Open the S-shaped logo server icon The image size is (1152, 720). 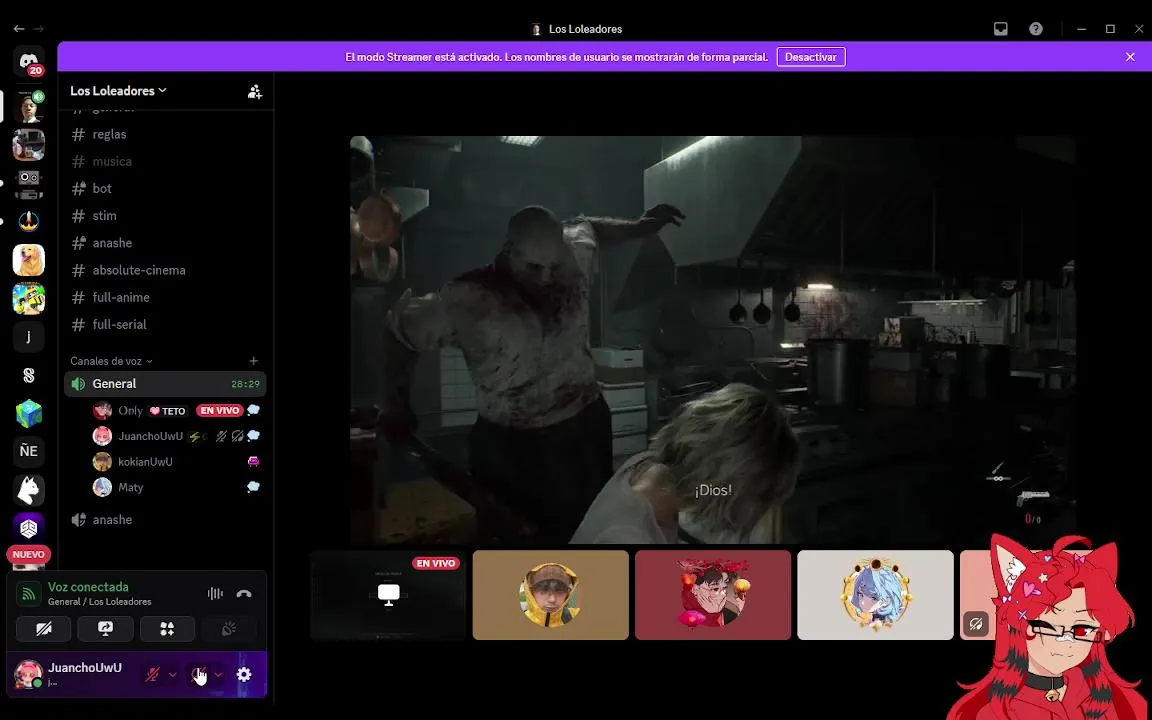(29, 375)
